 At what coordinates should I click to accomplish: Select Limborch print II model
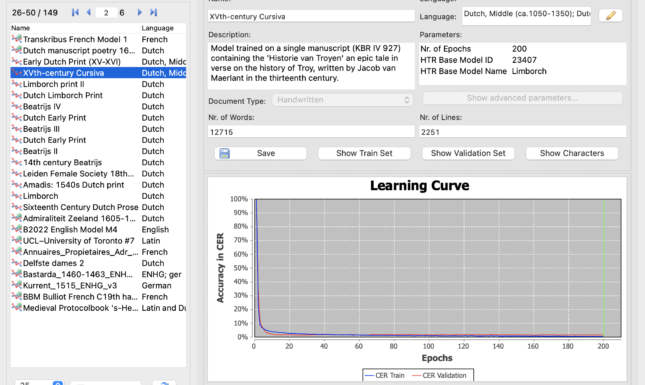click(98, 84)
